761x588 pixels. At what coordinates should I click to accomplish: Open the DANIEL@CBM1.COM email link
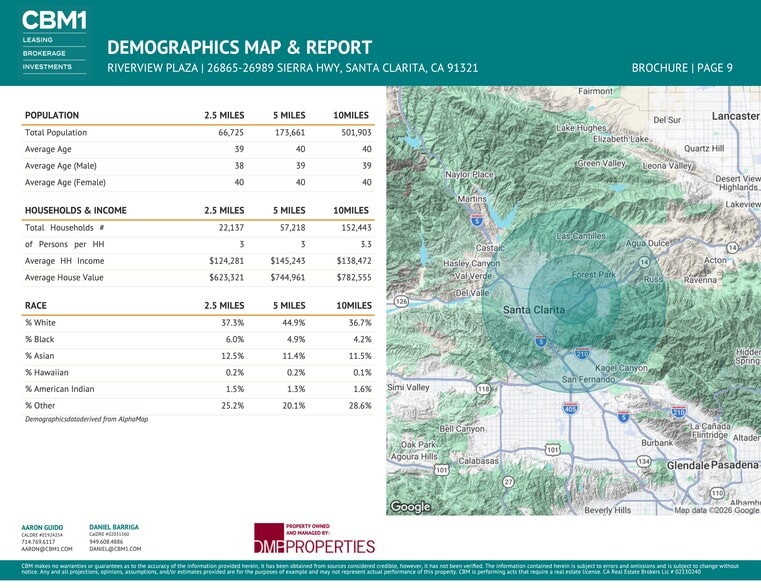click(115, 549)
